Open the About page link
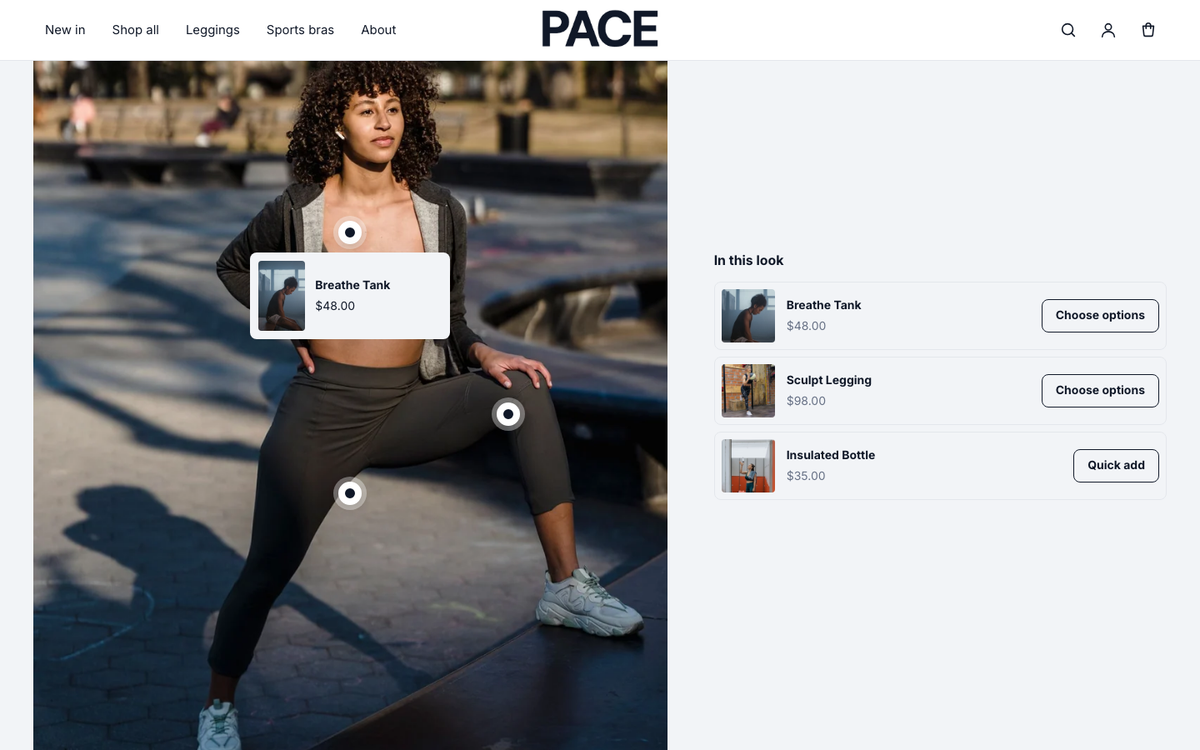This screenshot has width=1200, height=750. [379, 30]
